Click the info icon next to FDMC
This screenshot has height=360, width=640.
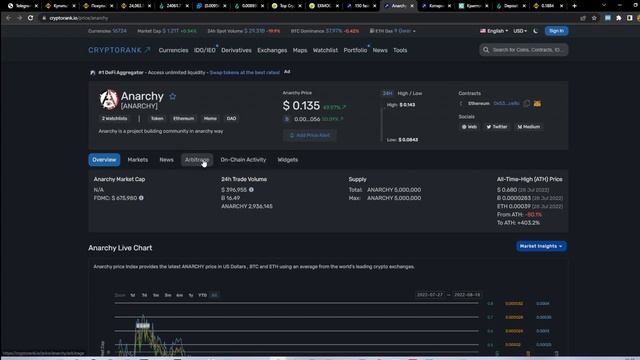pyautogui.click(x=141, y=198)
